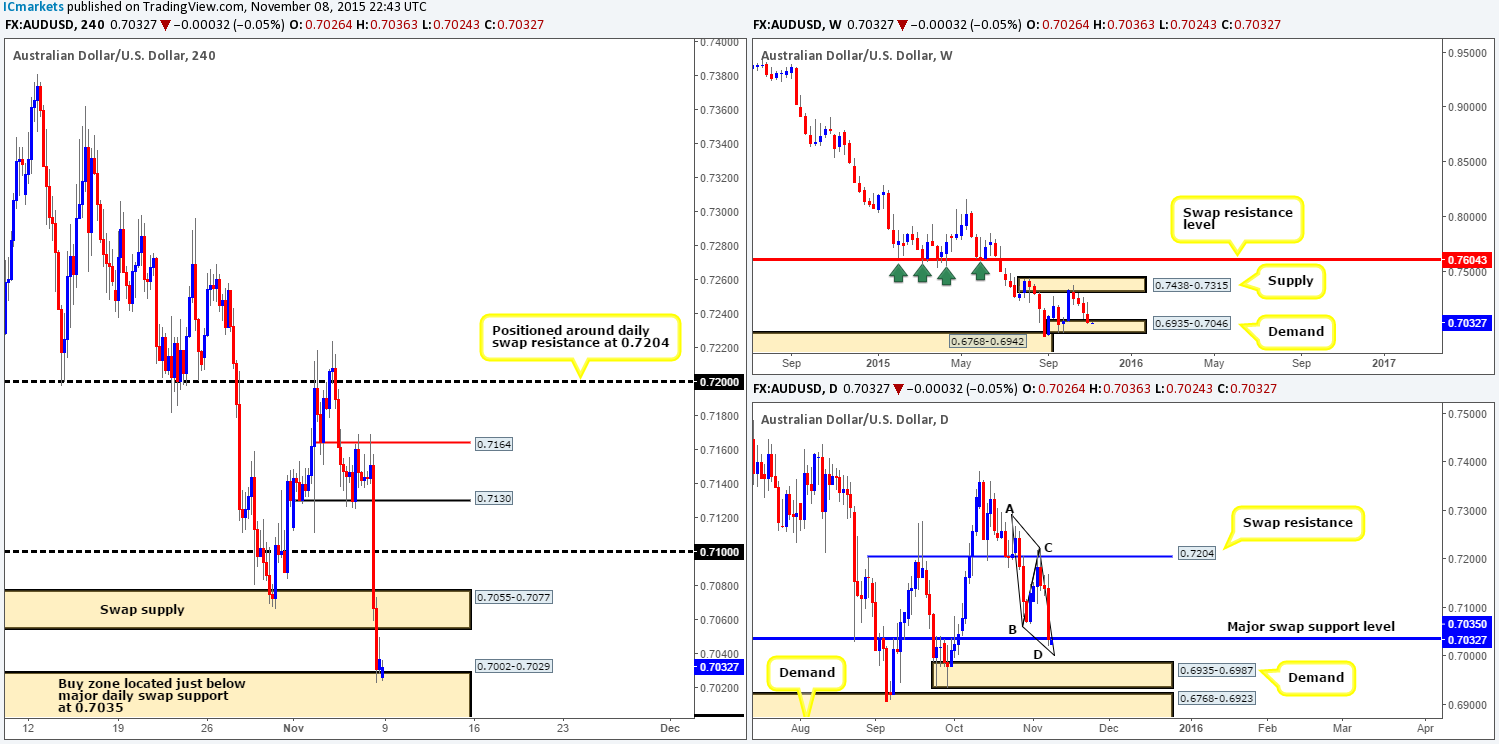1499x744 pixels.
Task: Click the 'Demand' callout beside 0.6935-0.6987
Action: pyautogui.click(x=1315, y=677)
